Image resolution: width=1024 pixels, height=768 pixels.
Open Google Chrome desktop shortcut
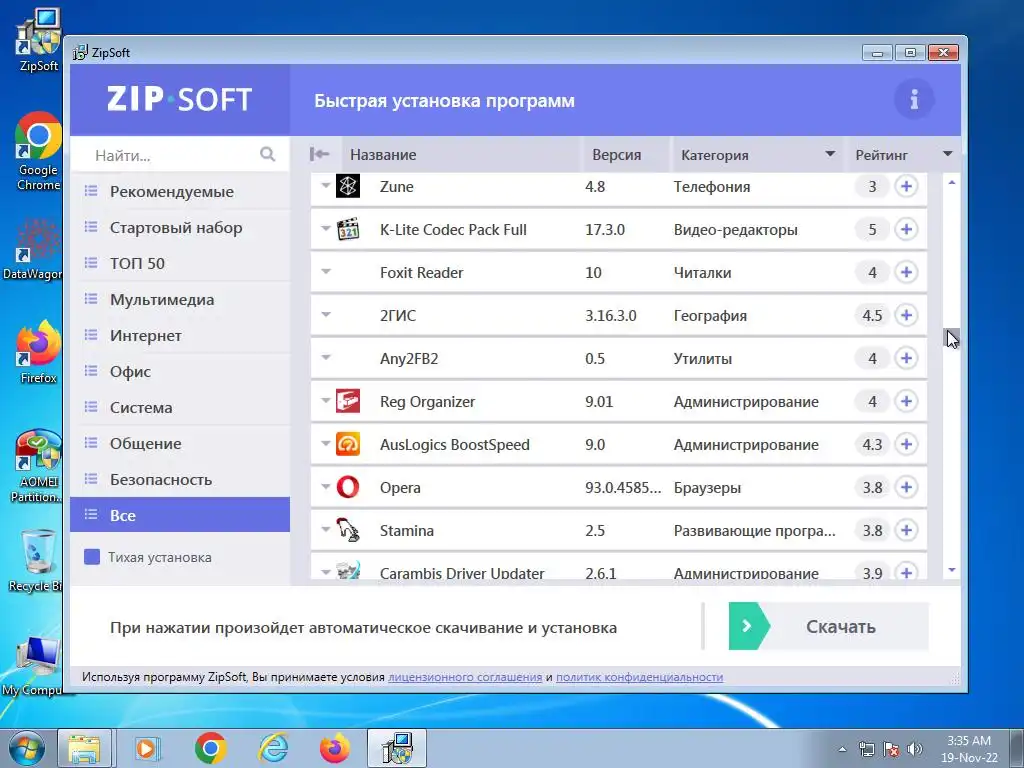click(38, 152)
